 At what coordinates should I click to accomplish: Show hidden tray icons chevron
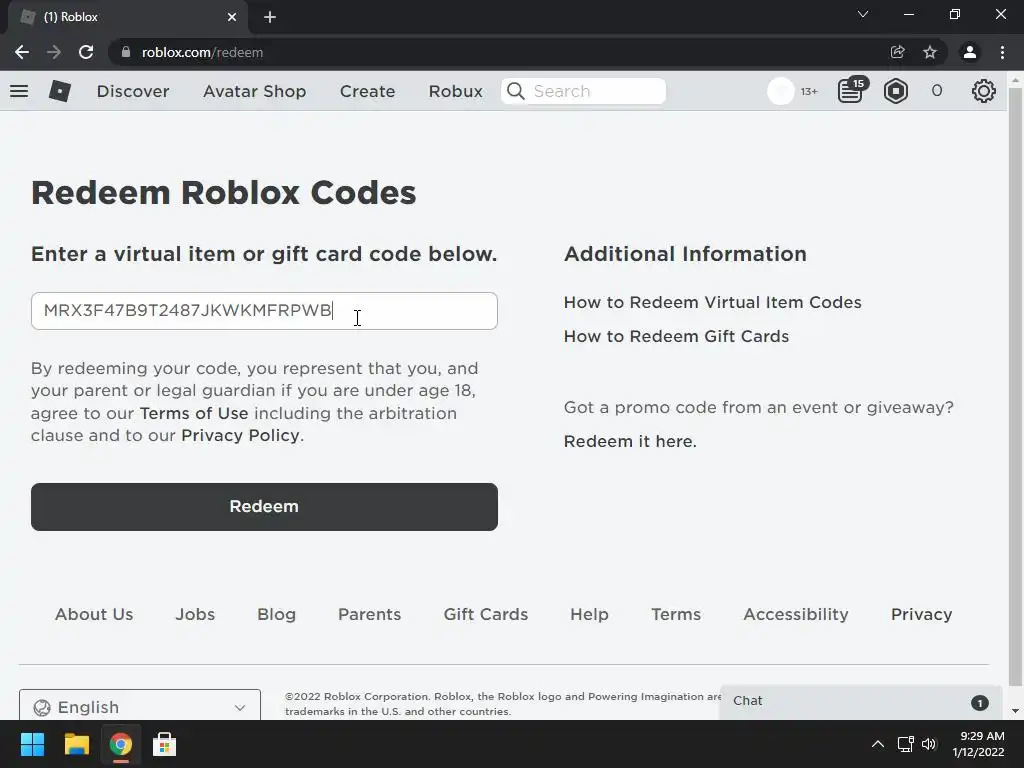[878, 744]
